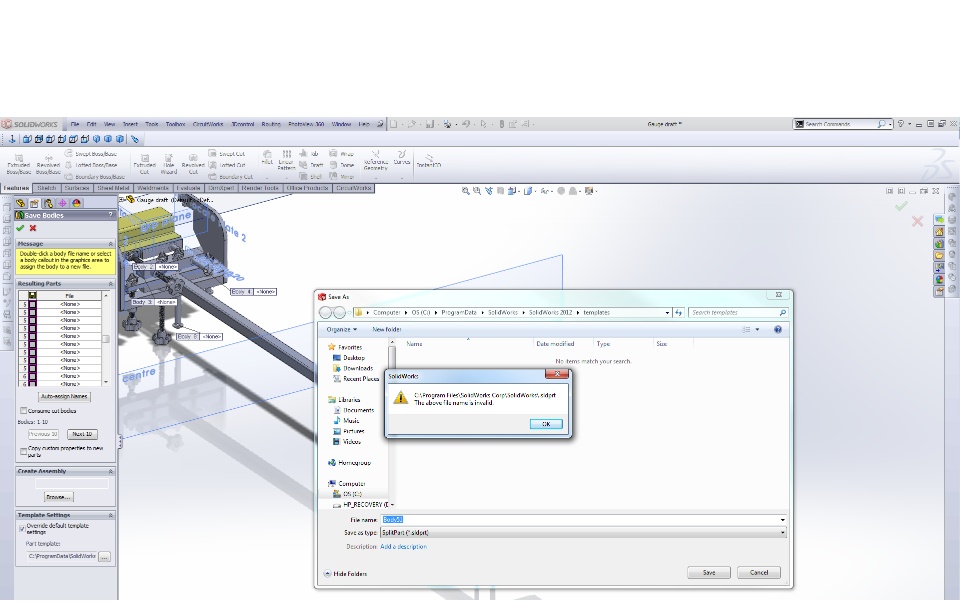Viewport: 960px width, 603px height.
Task: Click the help icon in Save As dialog
Action: click(x=778, y=329)
